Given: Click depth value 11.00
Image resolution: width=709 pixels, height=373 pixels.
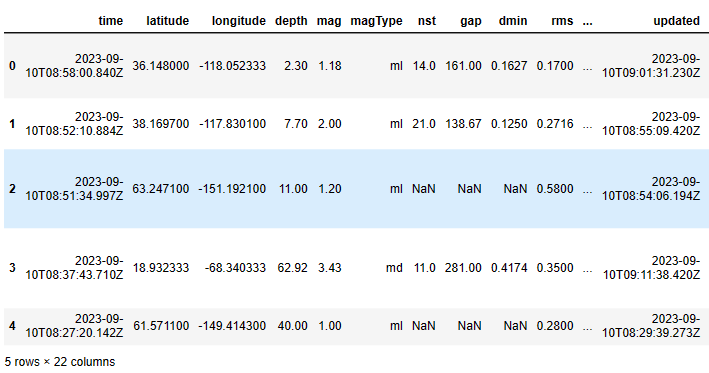Looking at the screenshot, I should click(293, 189).
